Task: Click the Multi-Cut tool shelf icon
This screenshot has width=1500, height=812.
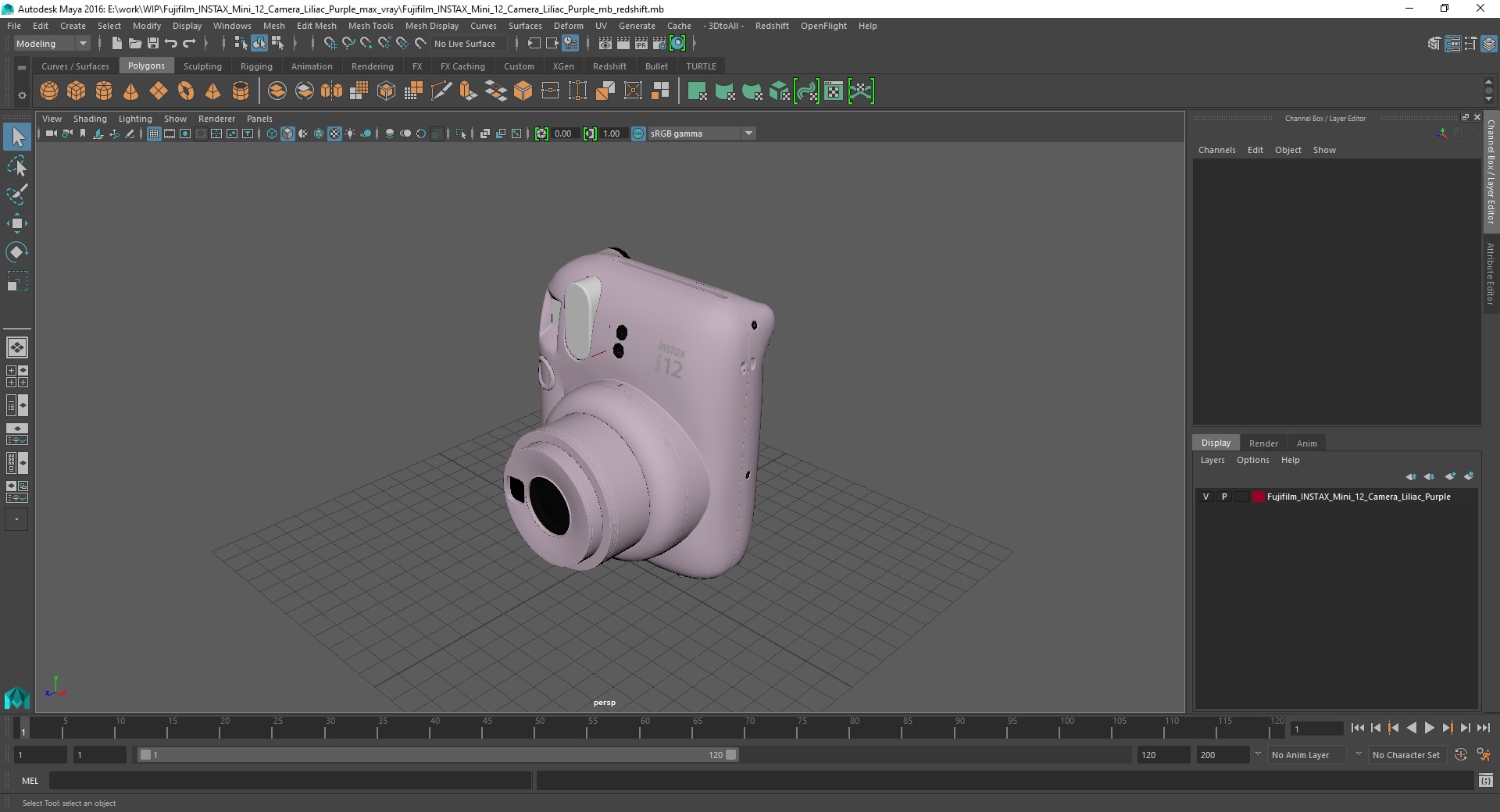Action: click(441, 91)
